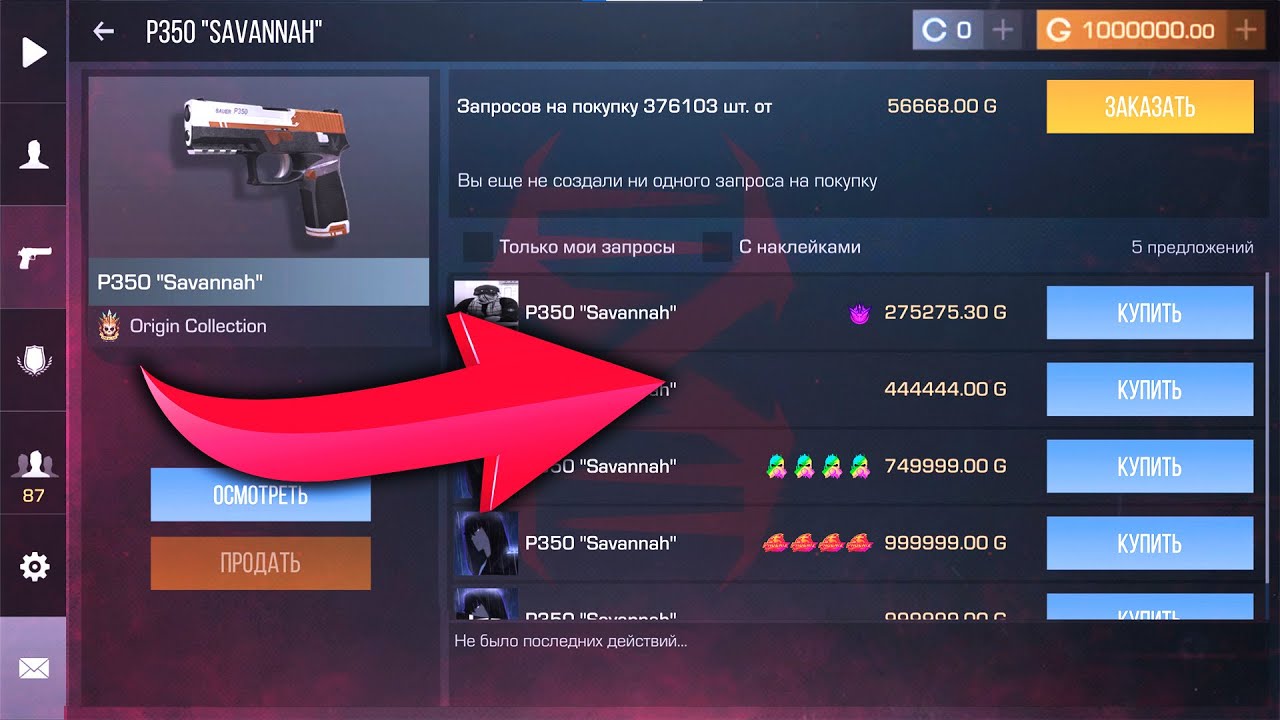1280x720 pixels.
Task: Open the profile silhouette icon
Action: coord(34,155)
